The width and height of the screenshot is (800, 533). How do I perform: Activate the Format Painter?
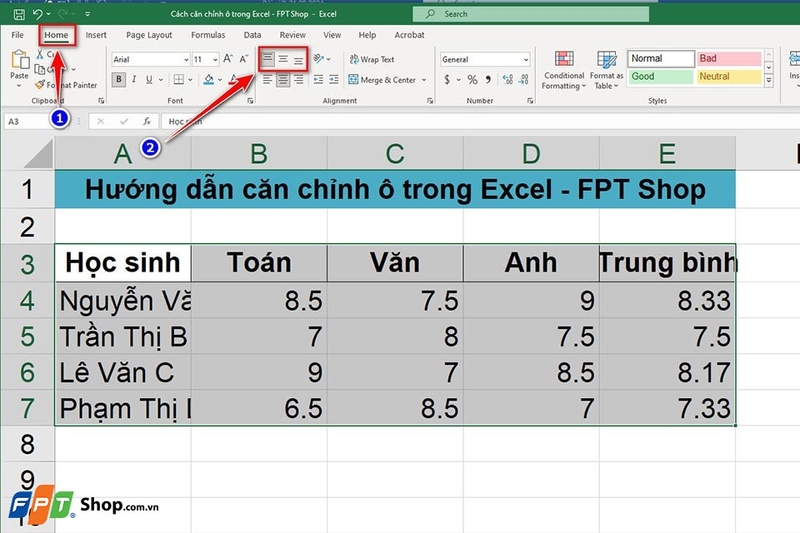pos(66,85)
